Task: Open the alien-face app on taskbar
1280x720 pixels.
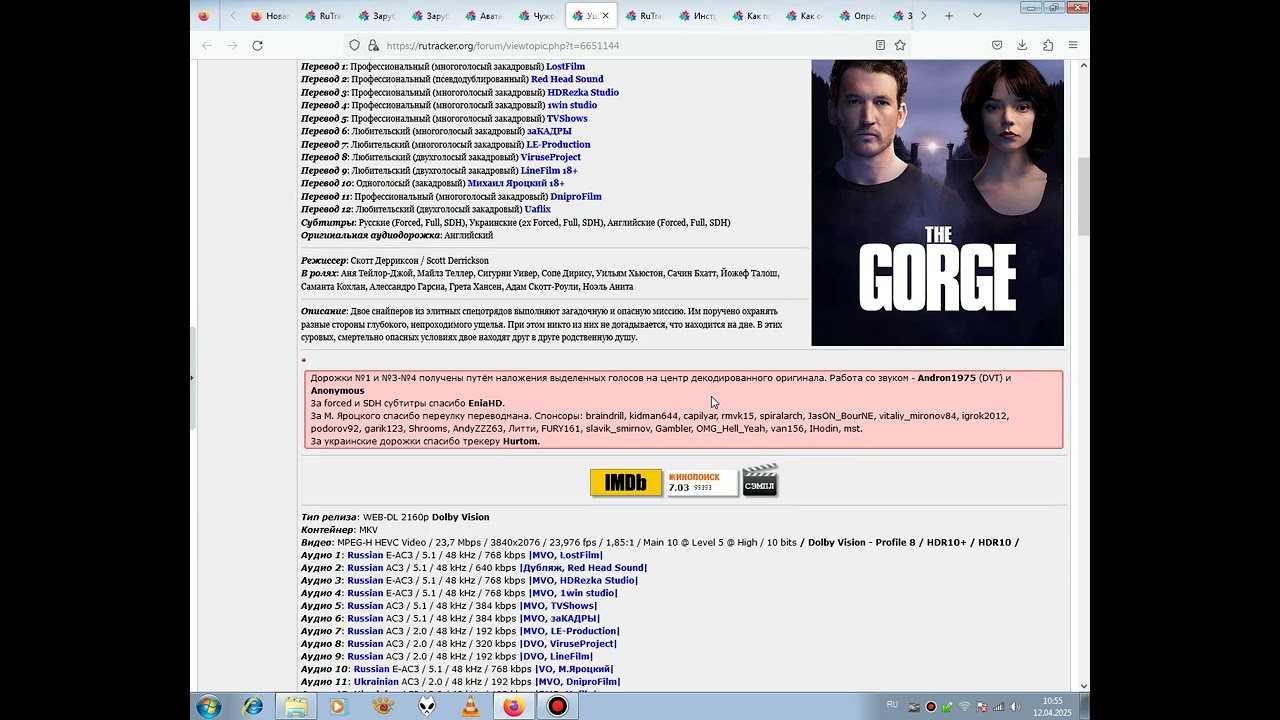Action: point(427,706)
